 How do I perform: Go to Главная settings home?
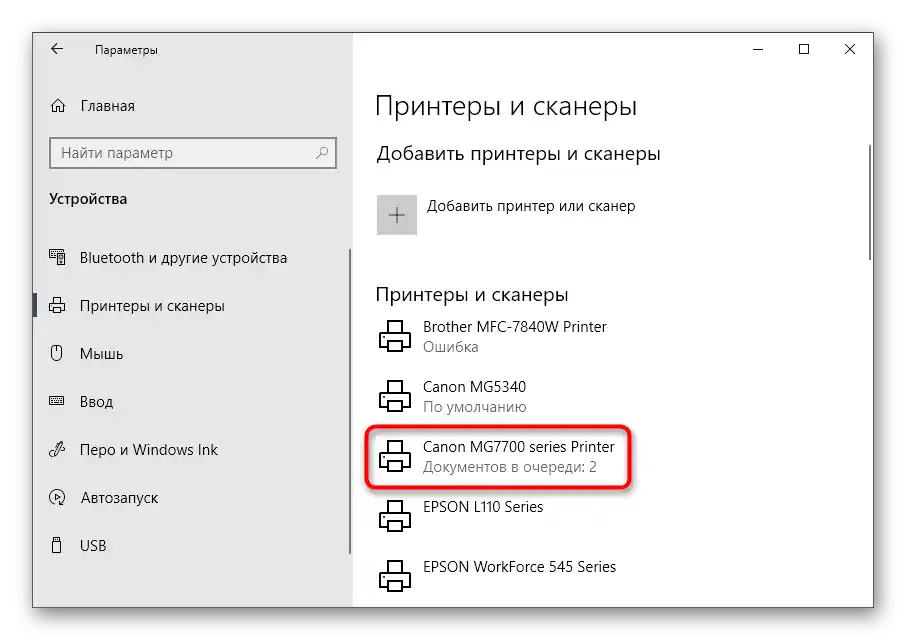107,106
